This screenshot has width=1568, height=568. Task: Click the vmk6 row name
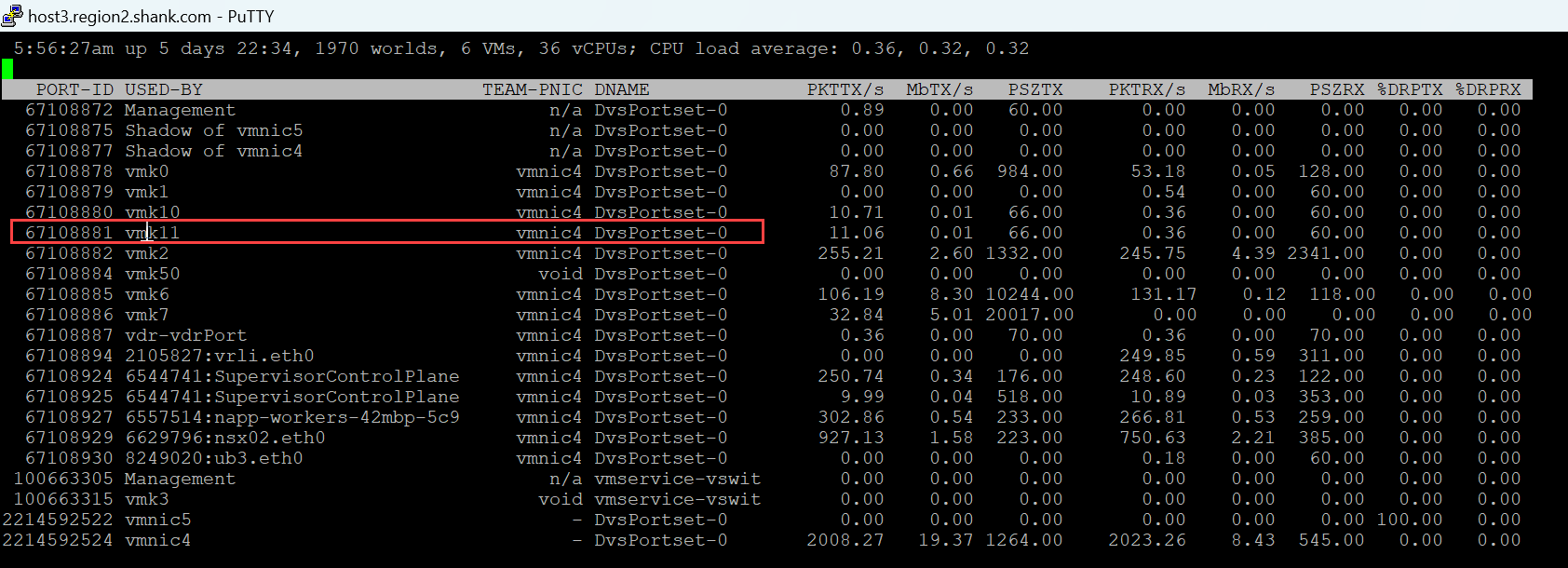click(147, 294)
